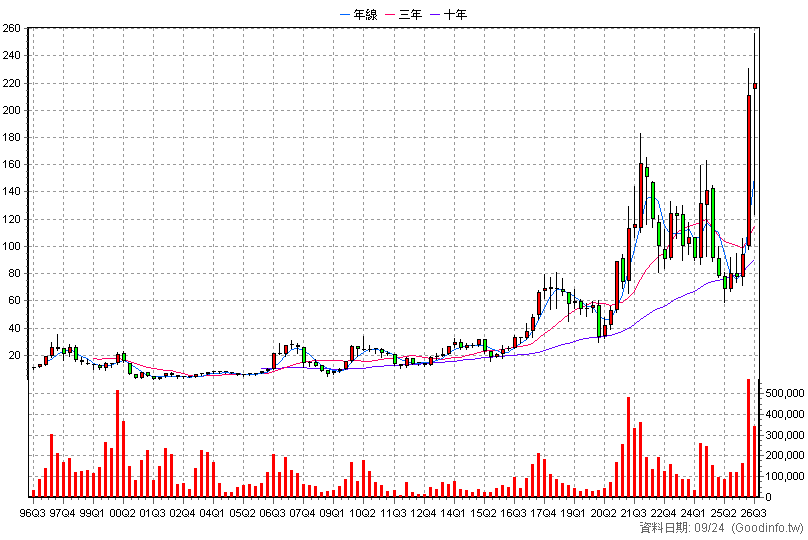Click the 22Q4 quarter label

coord(663,514)
